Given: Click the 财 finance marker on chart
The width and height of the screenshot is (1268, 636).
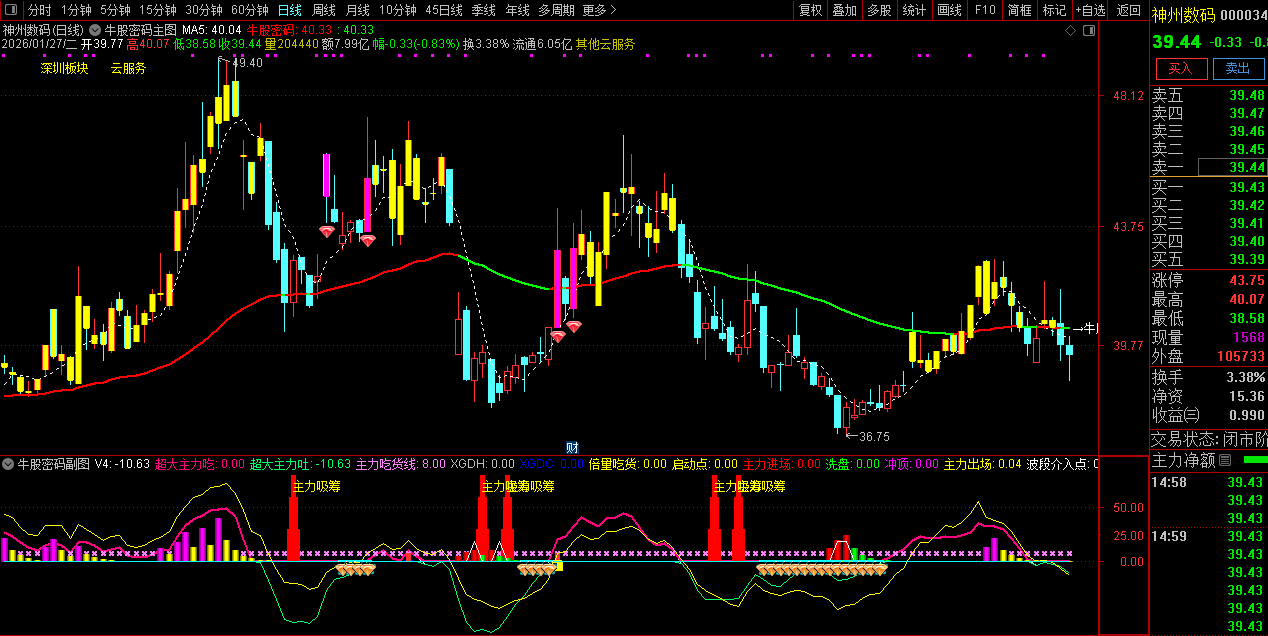Looking at the screenshot, I should point(573,447).
